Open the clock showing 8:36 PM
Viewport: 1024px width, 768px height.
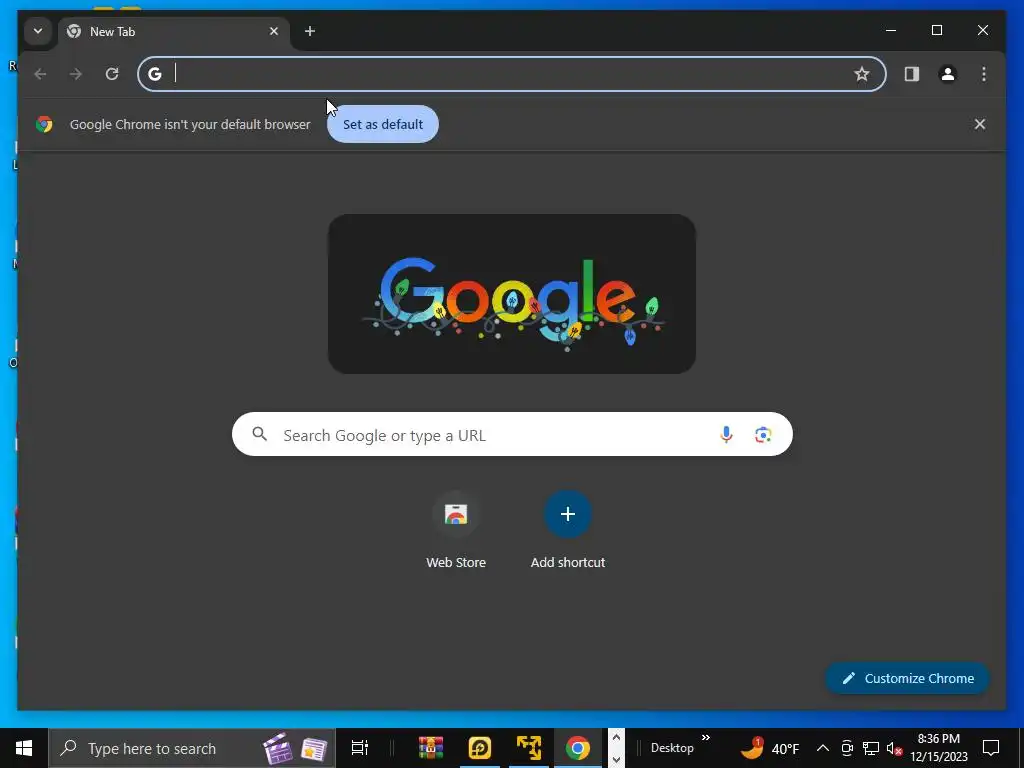coord(939,748)
